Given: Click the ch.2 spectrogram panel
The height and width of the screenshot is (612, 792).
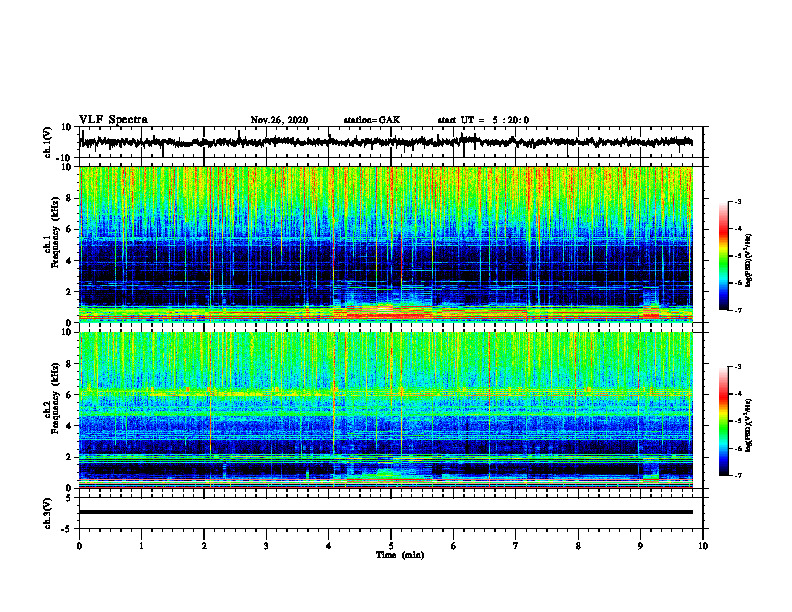Looking at the screenshot, I should click(386, 410).
